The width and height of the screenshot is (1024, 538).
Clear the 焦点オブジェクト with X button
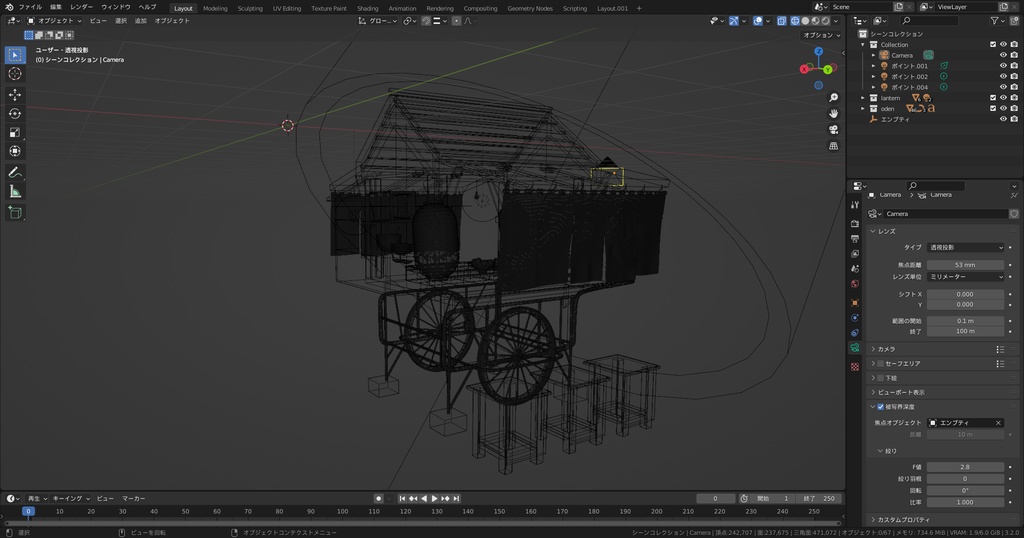click(998, 423)
